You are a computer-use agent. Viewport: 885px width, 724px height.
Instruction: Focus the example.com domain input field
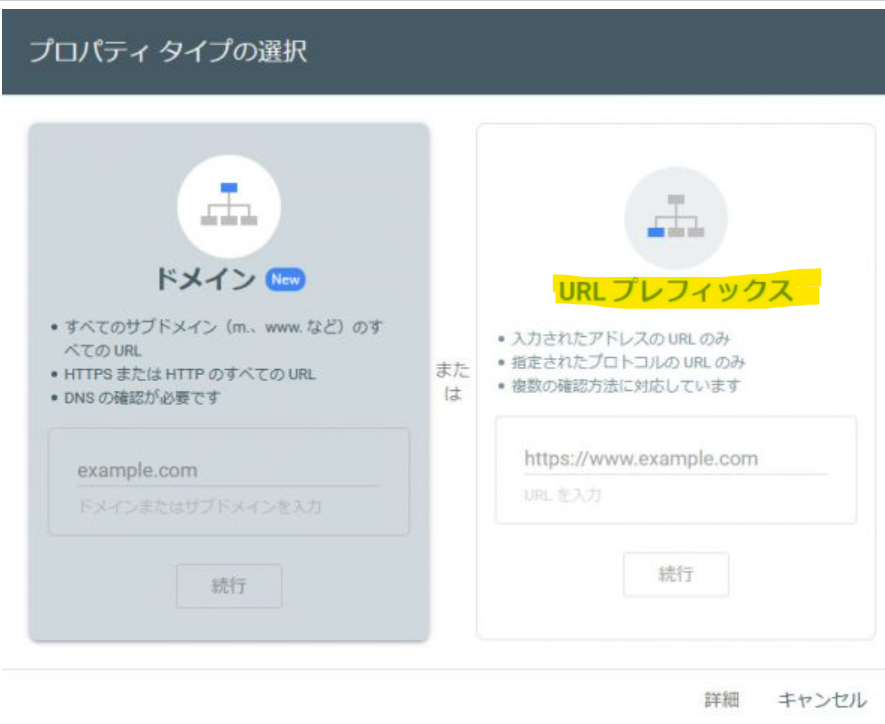pos(229,471)
